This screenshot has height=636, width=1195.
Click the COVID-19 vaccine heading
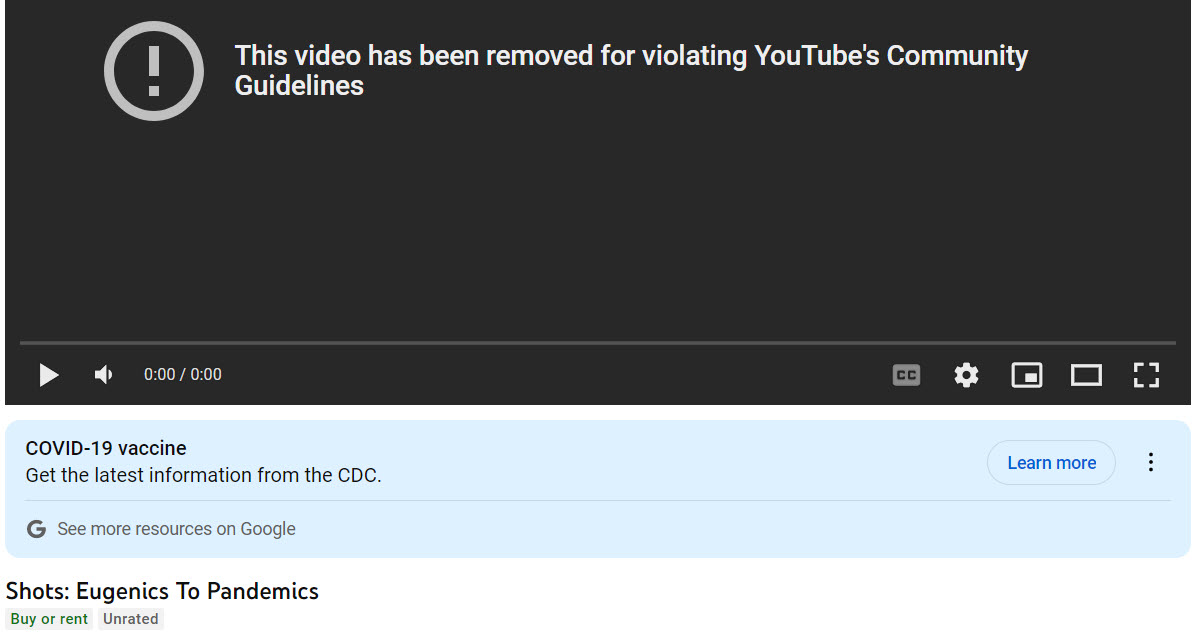[106, 448]
